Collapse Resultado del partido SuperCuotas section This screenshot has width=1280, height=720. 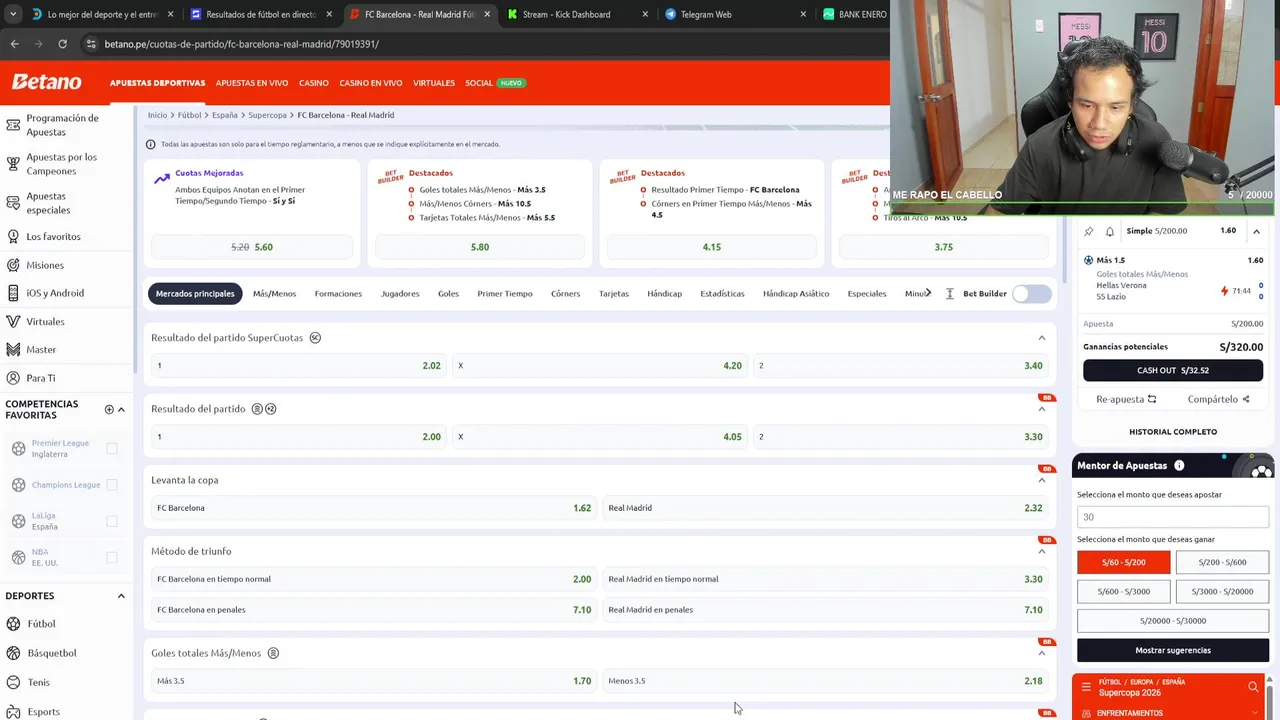coord(1041,338)
